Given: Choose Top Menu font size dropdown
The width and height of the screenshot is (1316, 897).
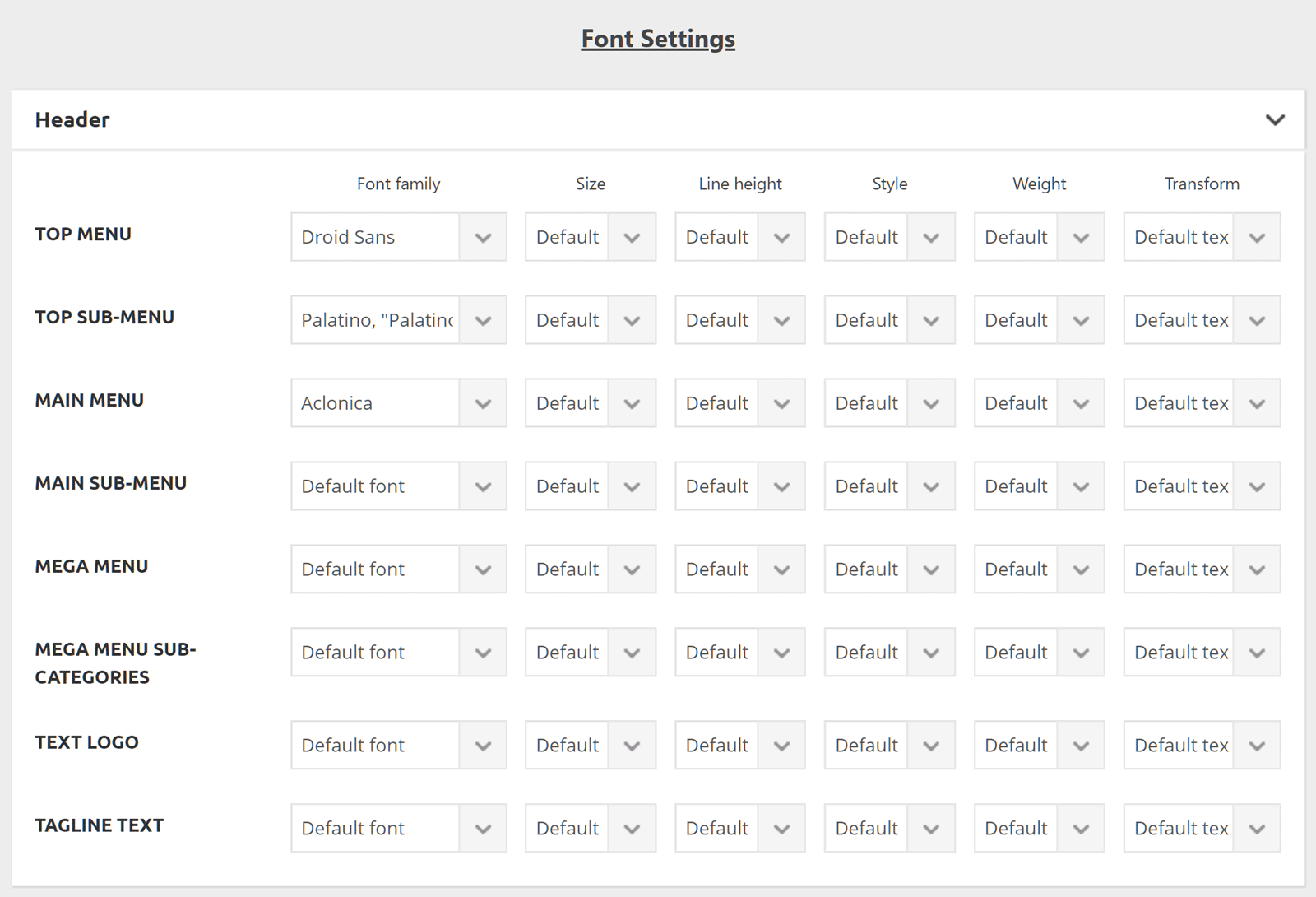Looking at the screenshot, I should 590,237.
